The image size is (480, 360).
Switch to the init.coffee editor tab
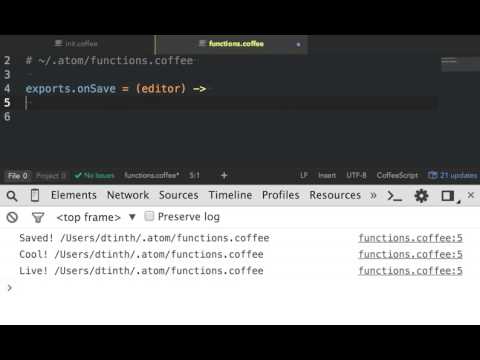(77, 44)
